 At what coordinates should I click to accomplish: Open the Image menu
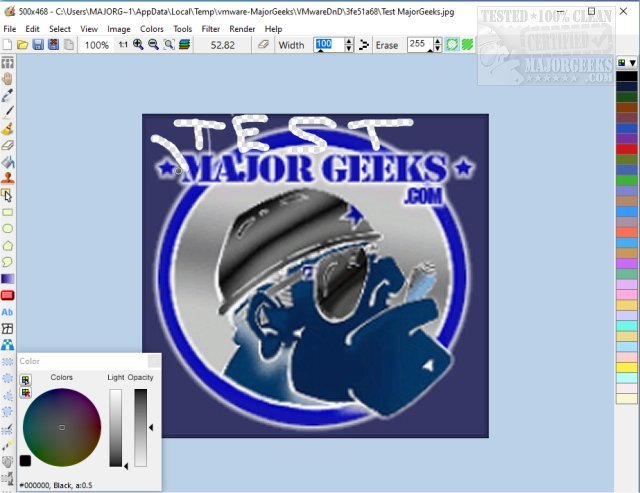tap(119, 29)
